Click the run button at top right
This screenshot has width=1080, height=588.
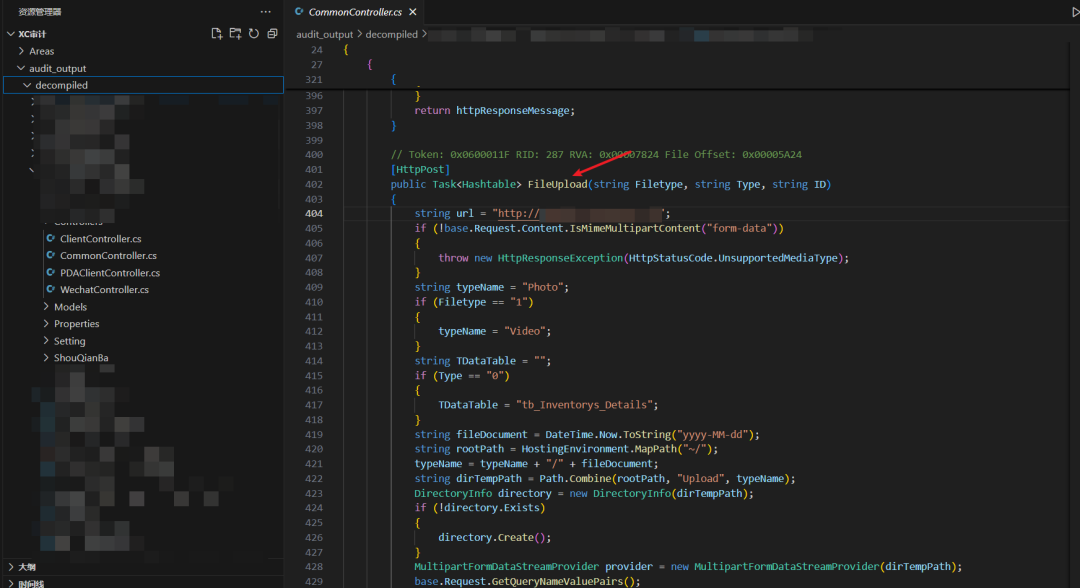tap(1075, 12)
